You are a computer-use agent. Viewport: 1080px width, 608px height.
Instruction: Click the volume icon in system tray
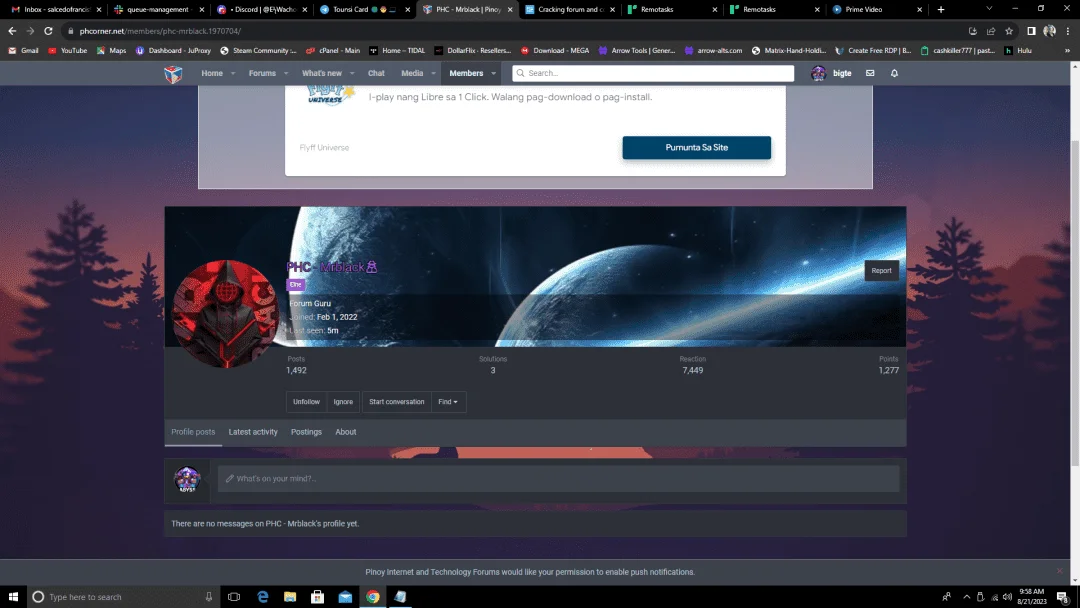pyautogui.click(x=1008, y=597)
